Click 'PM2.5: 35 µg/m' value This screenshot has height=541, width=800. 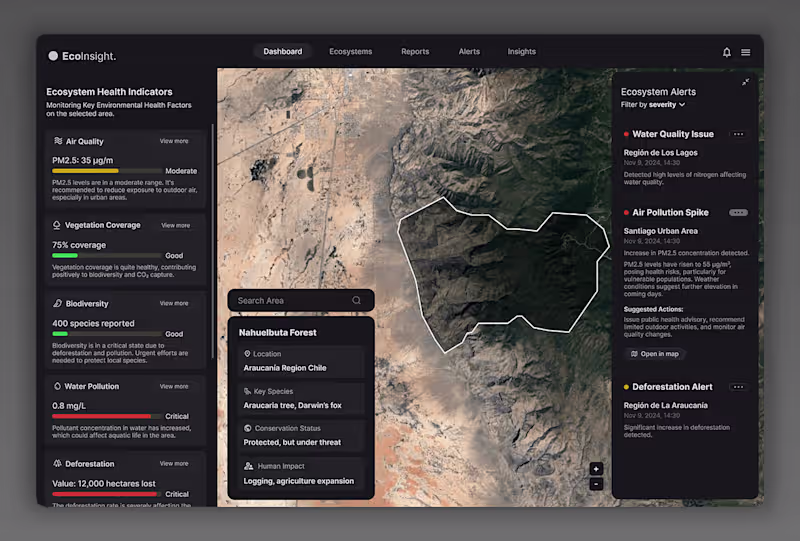pos(83,160)
